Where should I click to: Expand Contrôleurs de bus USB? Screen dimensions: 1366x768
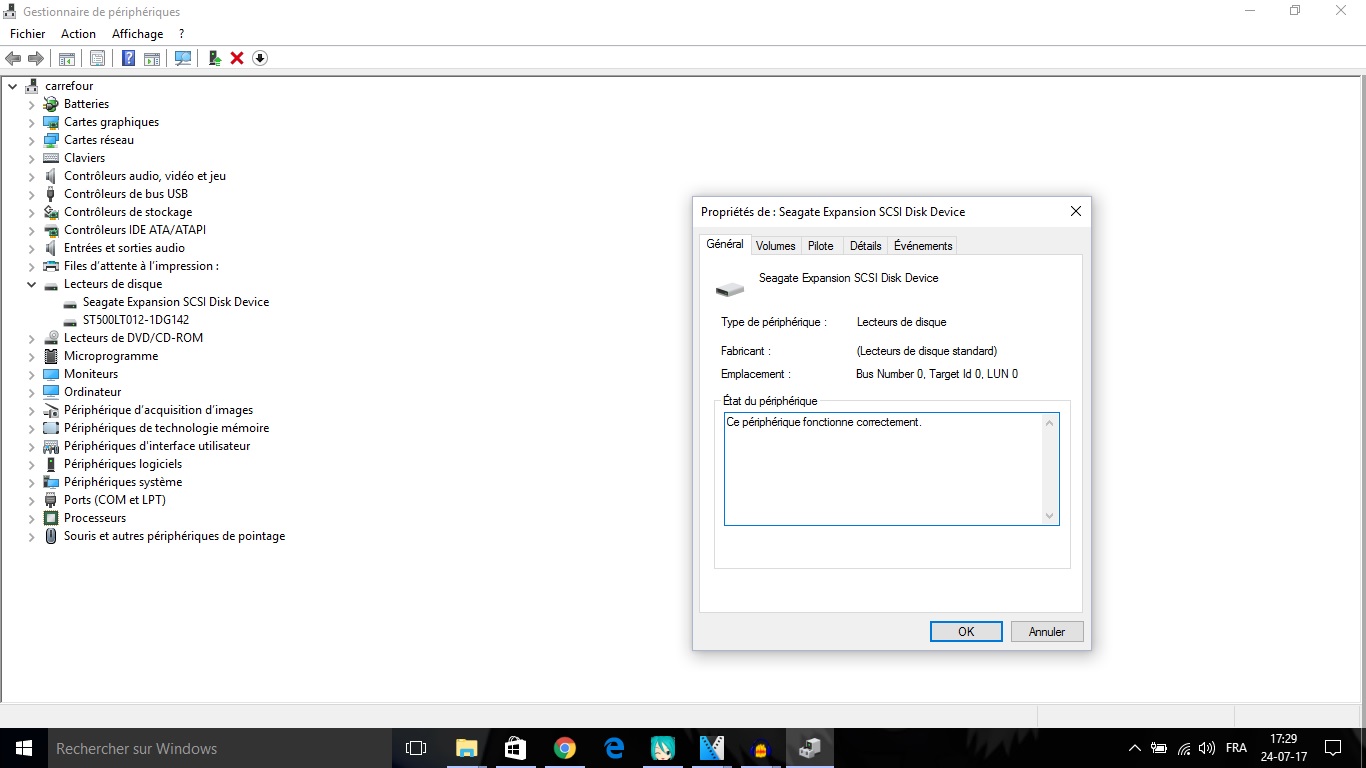31,194
